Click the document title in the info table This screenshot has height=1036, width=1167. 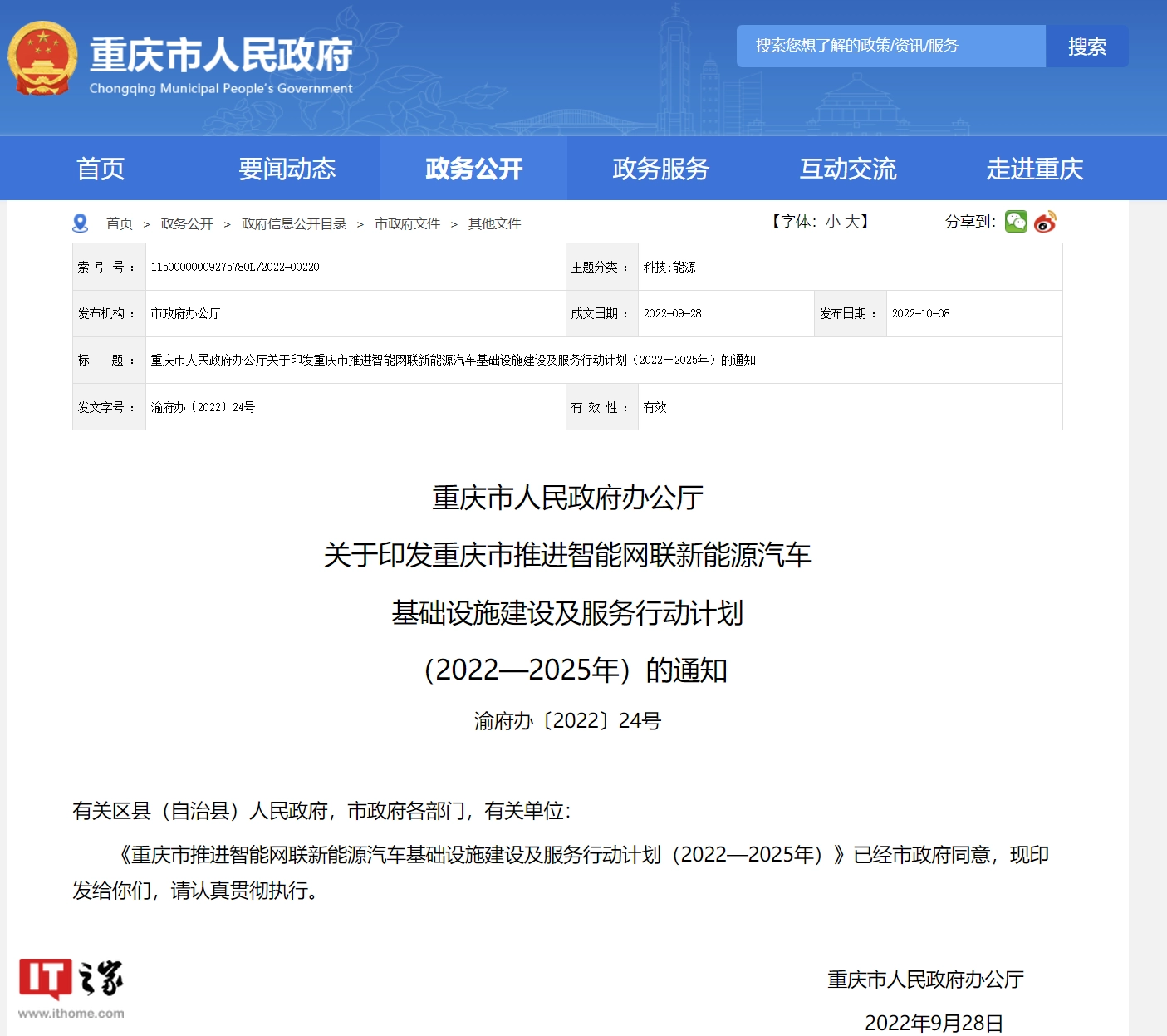click(x=453, y=360)
